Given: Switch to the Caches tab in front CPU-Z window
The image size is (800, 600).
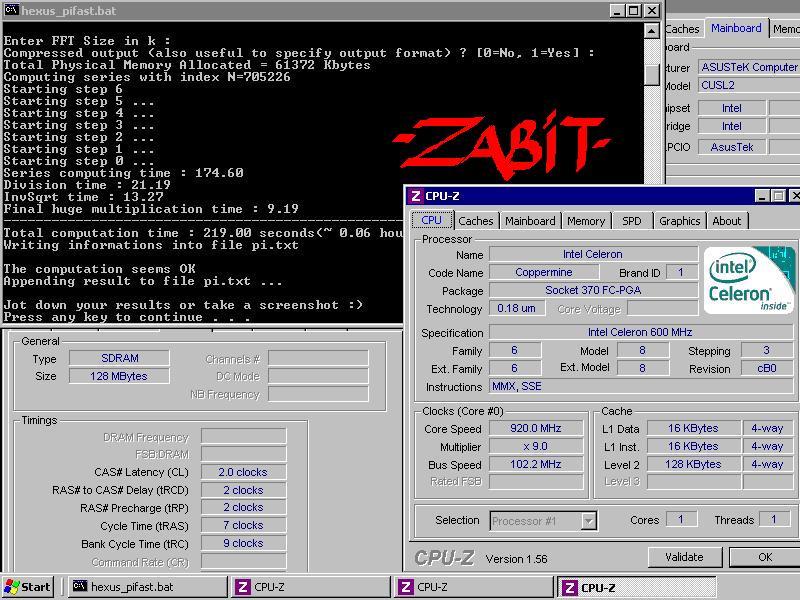Looking at the screenshot, I should point(476,221).
